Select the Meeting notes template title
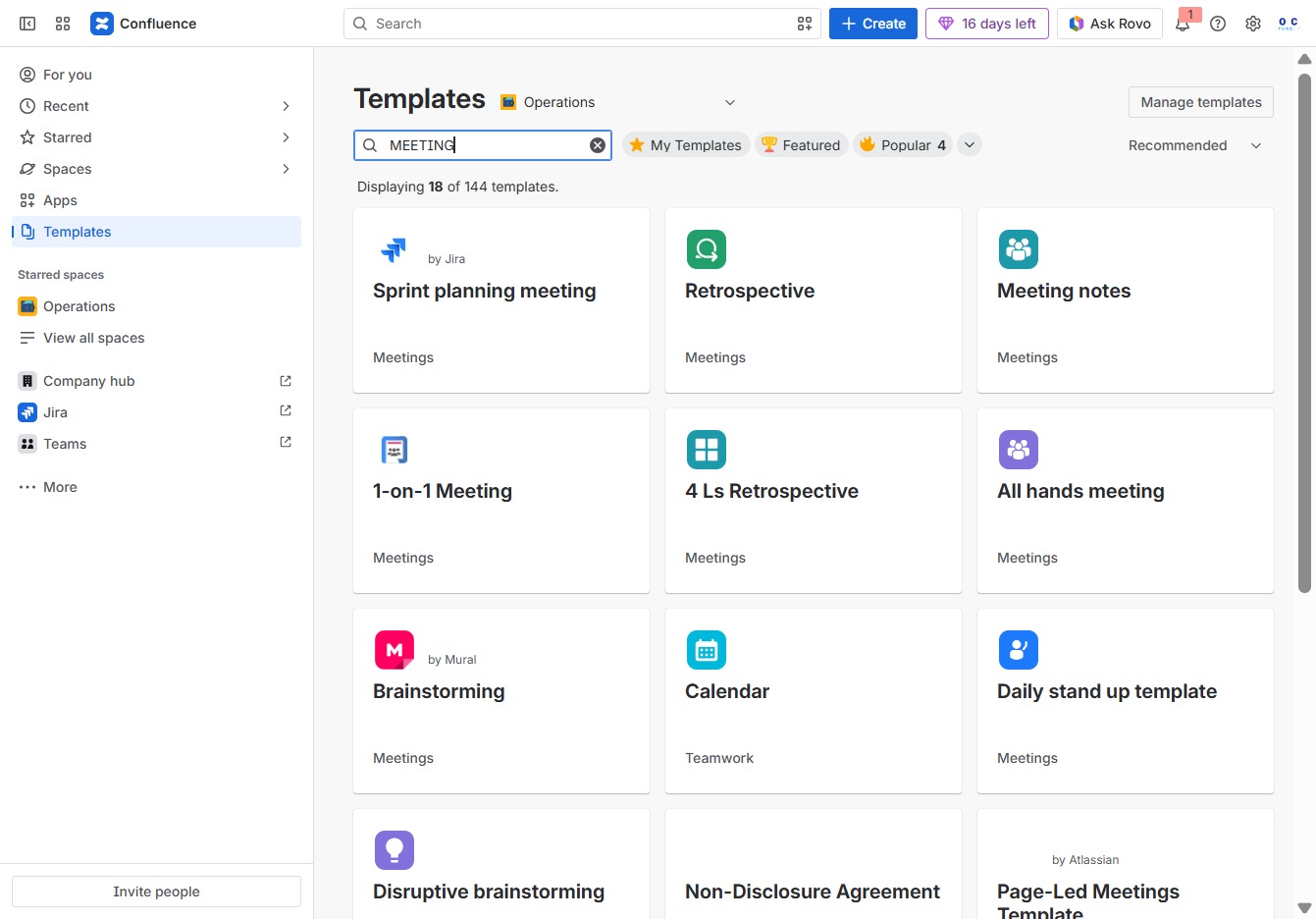The image size is (1316, 919). pyautogui.click(x=1064, y=291)
